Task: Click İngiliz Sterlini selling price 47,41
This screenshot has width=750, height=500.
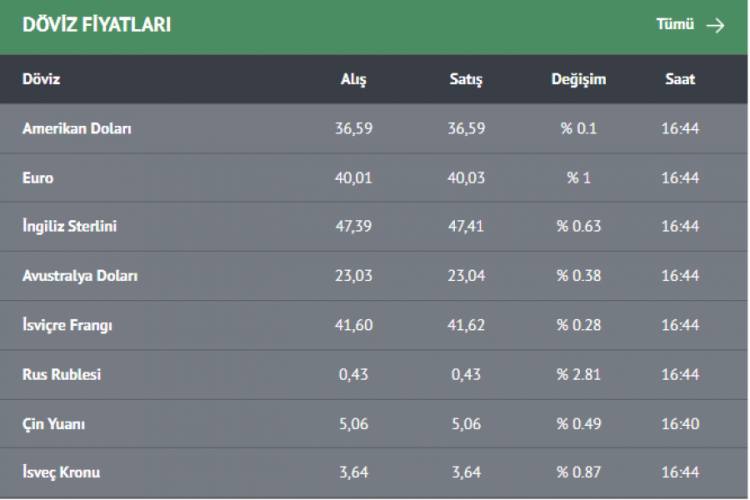Action: (x=466, y=227)
